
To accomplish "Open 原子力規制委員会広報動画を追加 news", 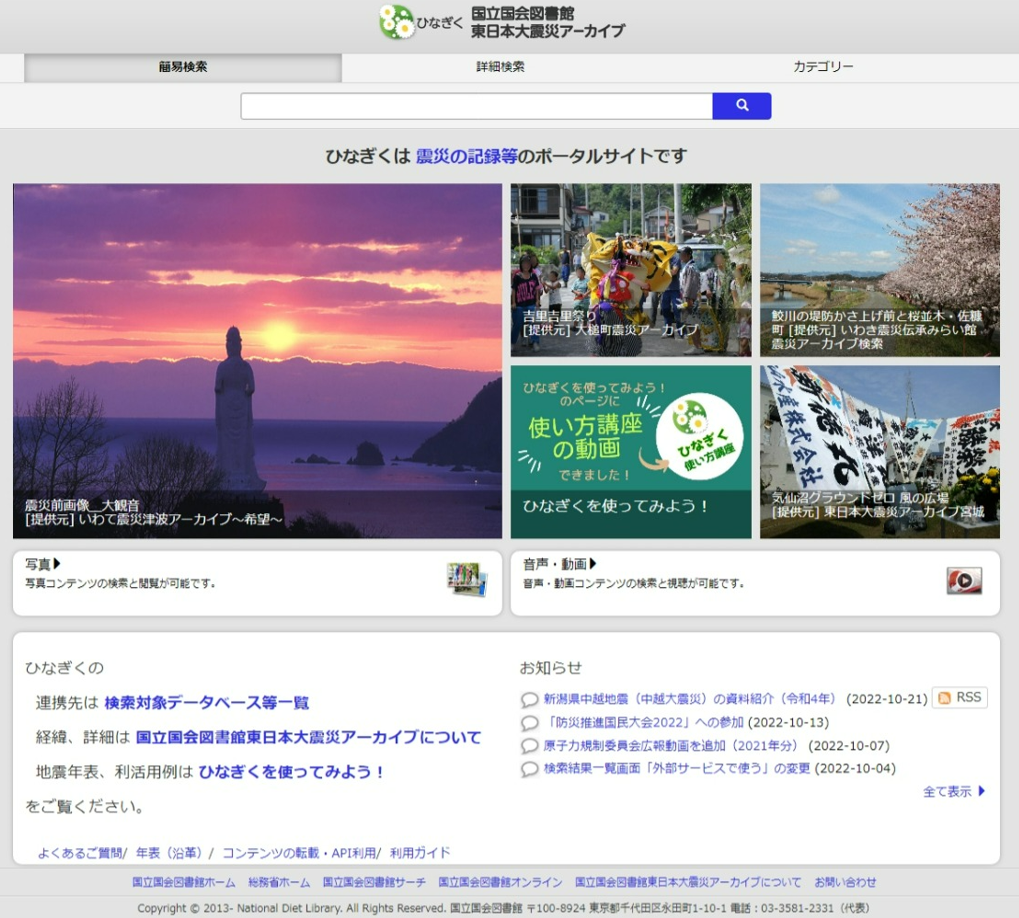I will (x=671, y=746).
